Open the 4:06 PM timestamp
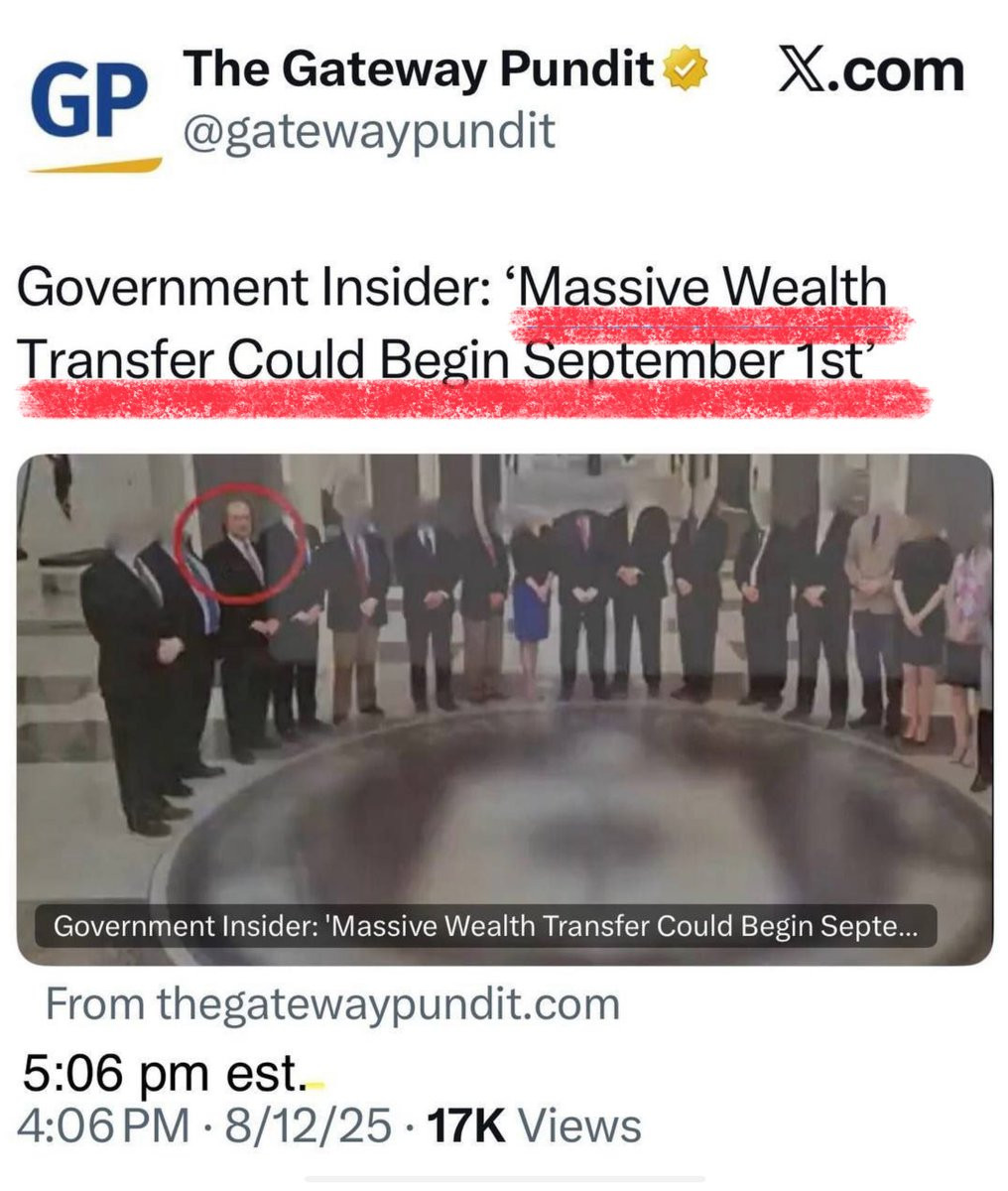 103,1126
